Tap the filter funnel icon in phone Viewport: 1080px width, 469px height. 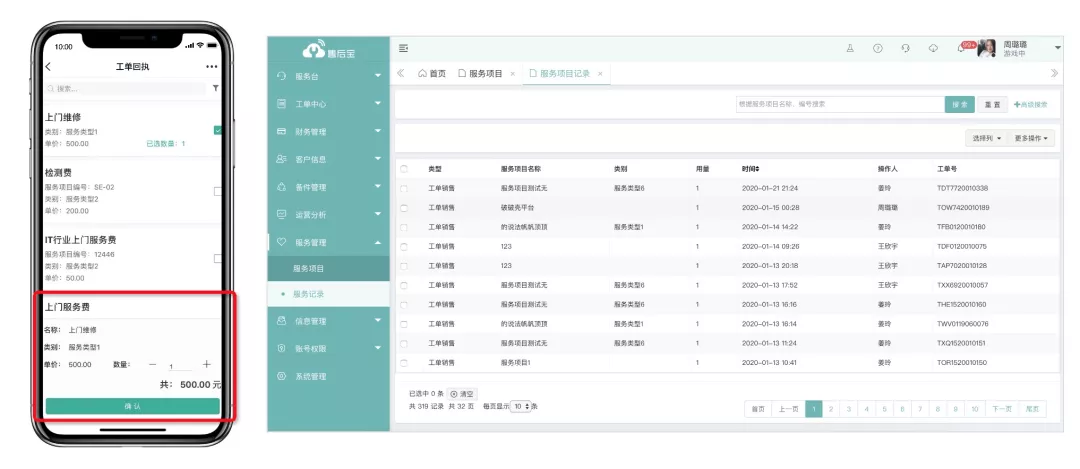(215, 88)
